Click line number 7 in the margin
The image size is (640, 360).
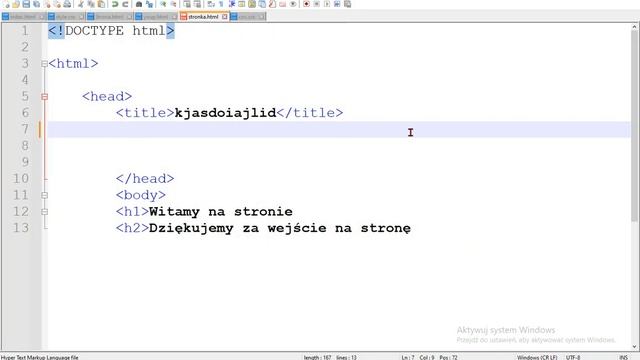coord(25,129)
